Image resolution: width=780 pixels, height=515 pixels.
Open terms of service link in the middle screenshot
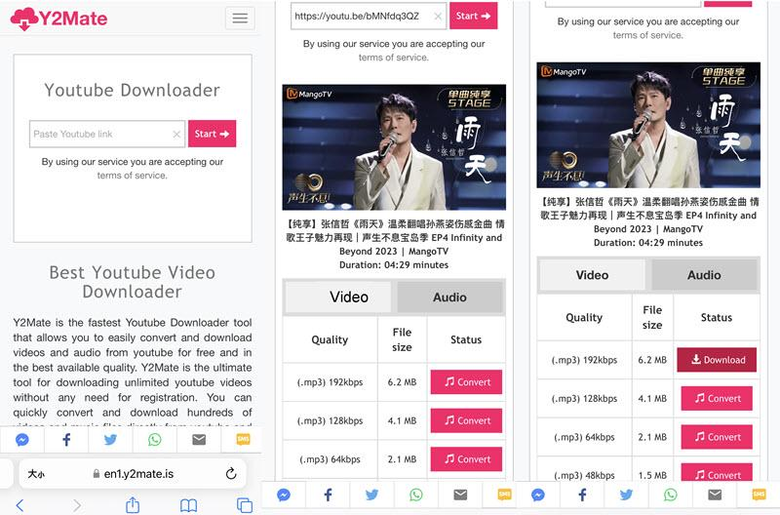pyautogui.click(x=393, y=57)
